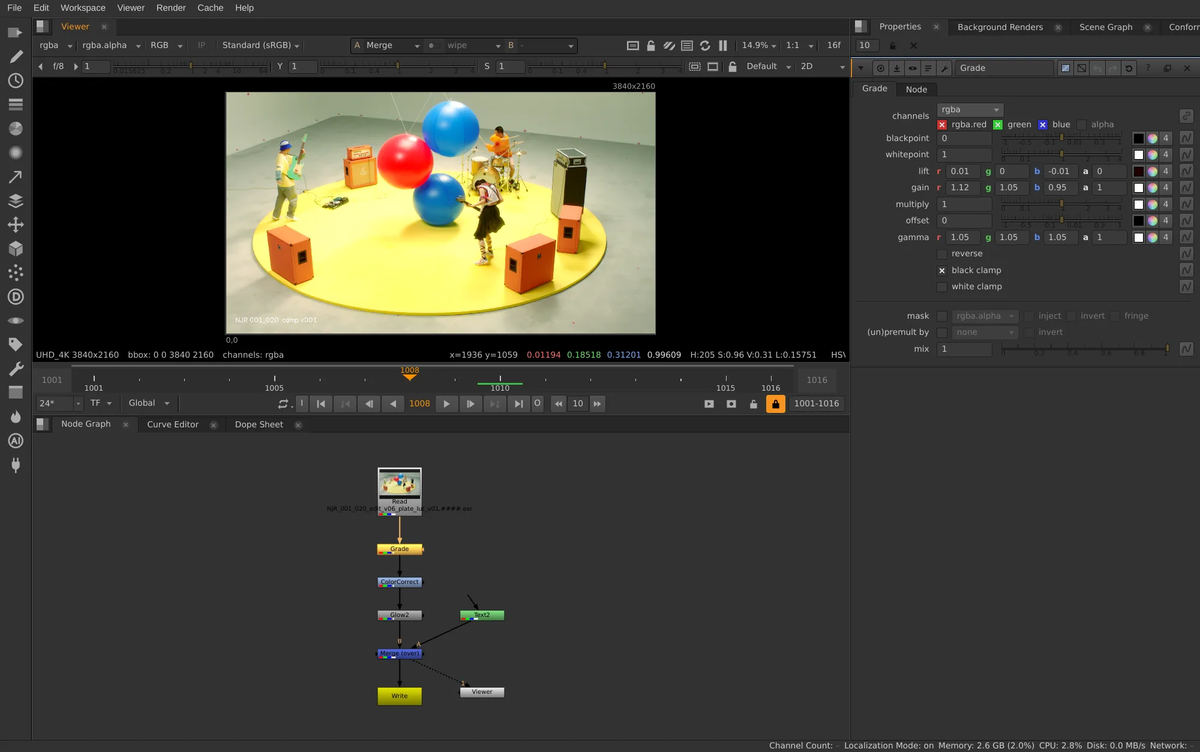This screenshot has height=752, width=1200.
Task: Enable the white clamp checkbox
Action: (x=942, y=286)
